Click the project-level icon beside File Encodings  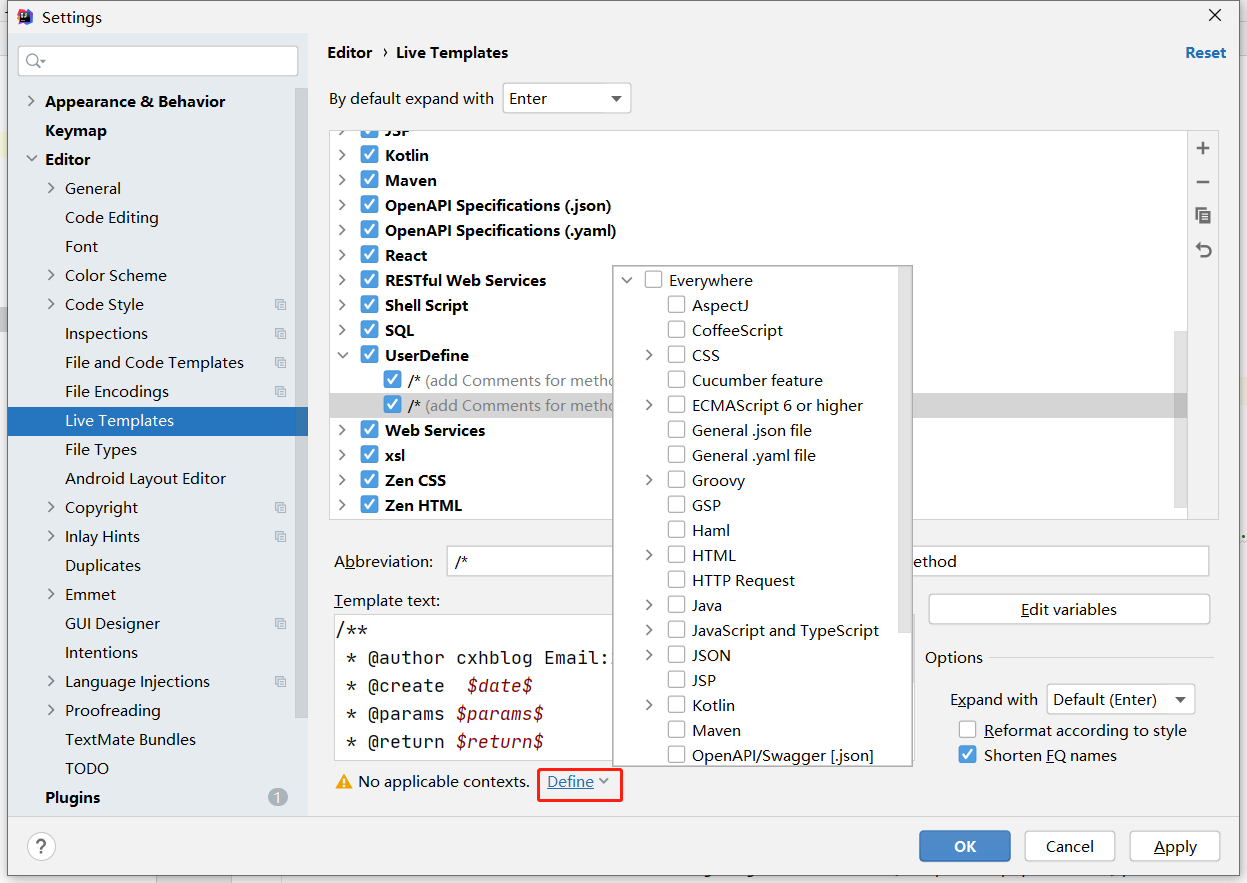(280, 392)
